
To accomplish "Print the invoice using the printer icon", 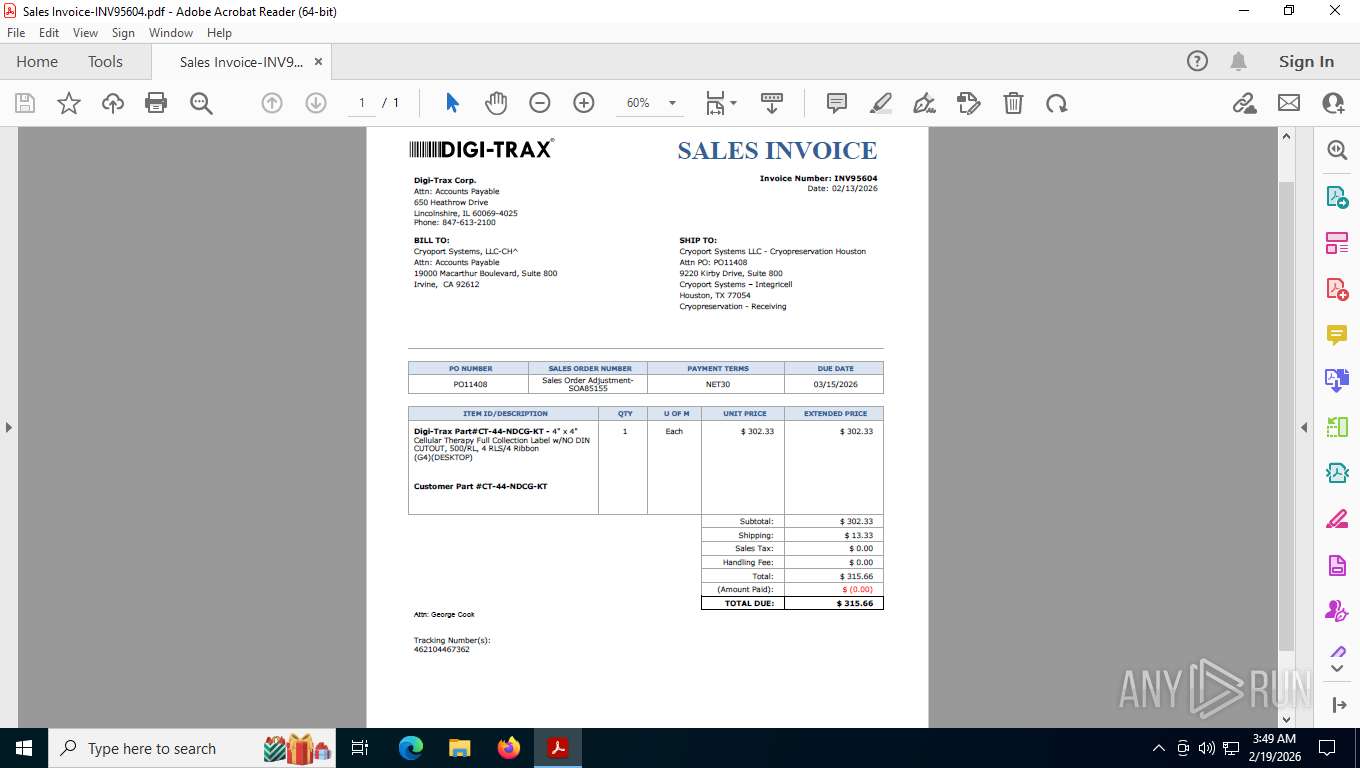I will point(156,103).
